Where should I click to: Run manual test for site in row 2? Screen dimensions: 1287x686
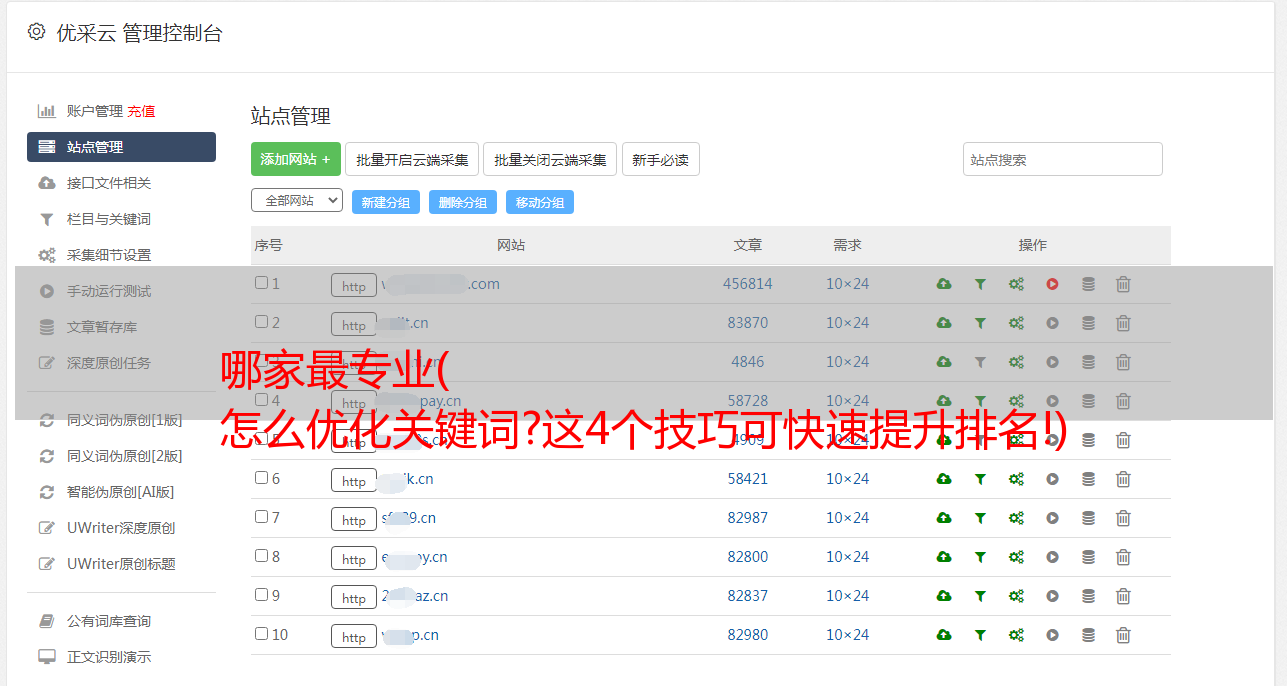1052,323
